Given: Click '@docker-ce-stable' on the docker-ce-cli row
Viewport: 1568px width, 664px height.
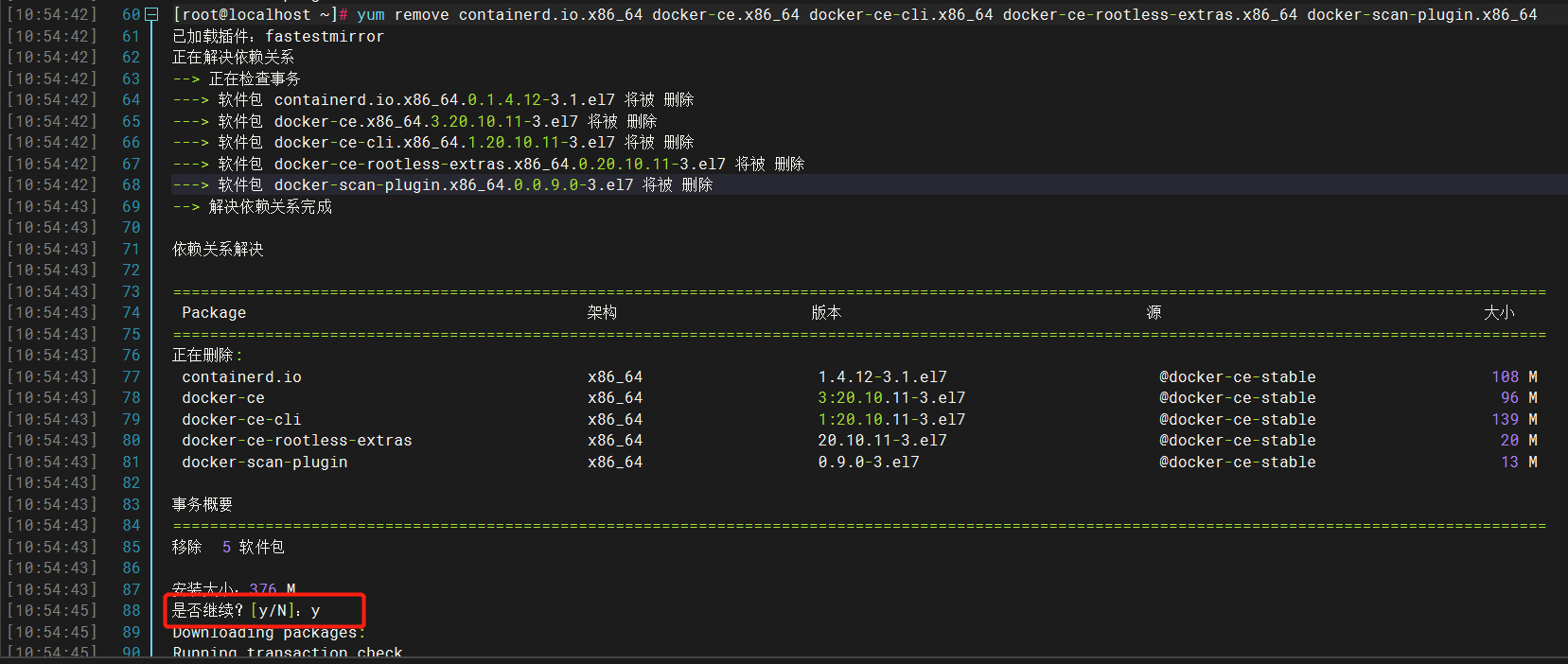Looking at the screenshot, I should [x=1238, y=419].
